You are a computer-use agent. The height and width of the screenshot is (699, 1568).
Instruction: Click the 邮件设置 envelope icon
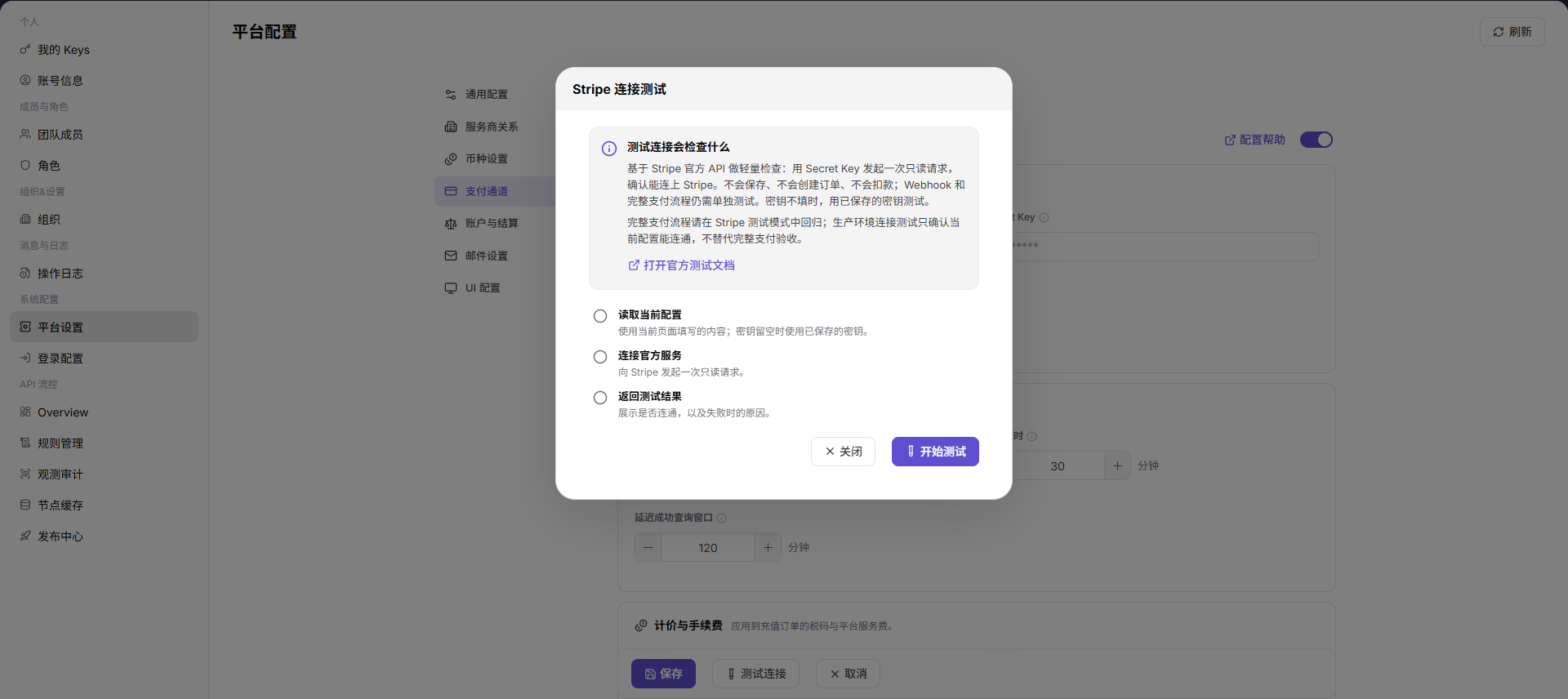pos(451,256)
